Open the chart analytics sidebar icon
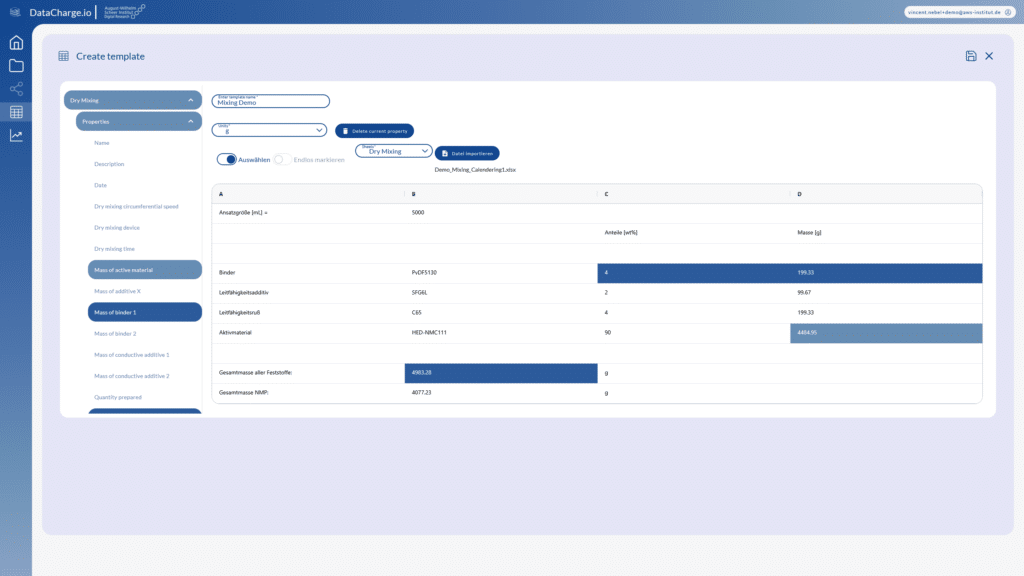Image resolution: width=1024 pixels, height=576 pixels. (16, 136)
